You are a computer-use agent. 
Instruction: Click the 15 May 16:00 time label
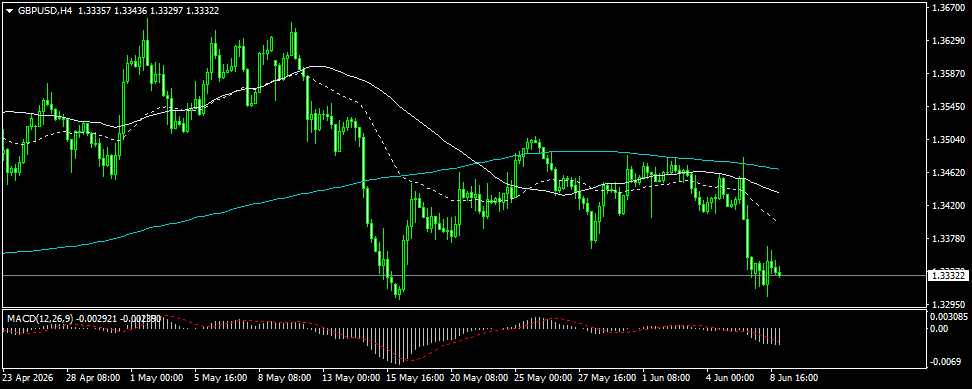pyautogui.click(x=415, y=377)
